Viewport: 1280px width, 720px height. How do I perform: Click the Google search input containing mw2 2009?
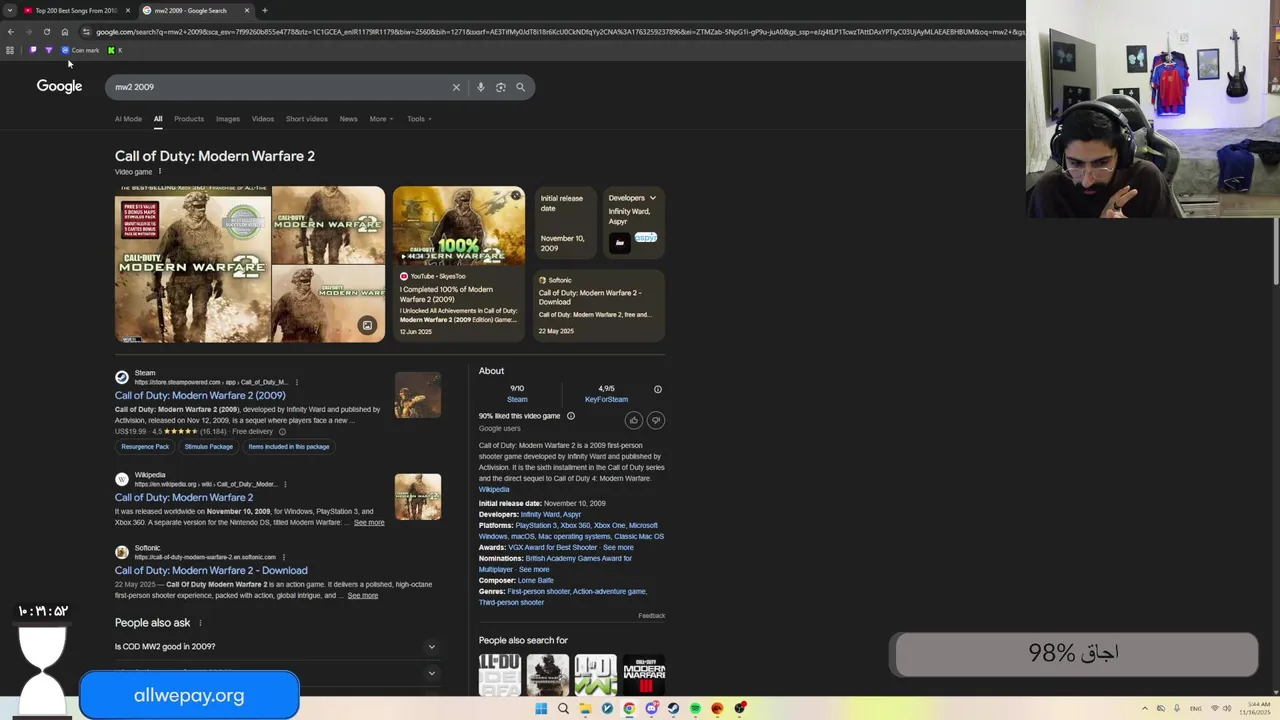(280, 87)
